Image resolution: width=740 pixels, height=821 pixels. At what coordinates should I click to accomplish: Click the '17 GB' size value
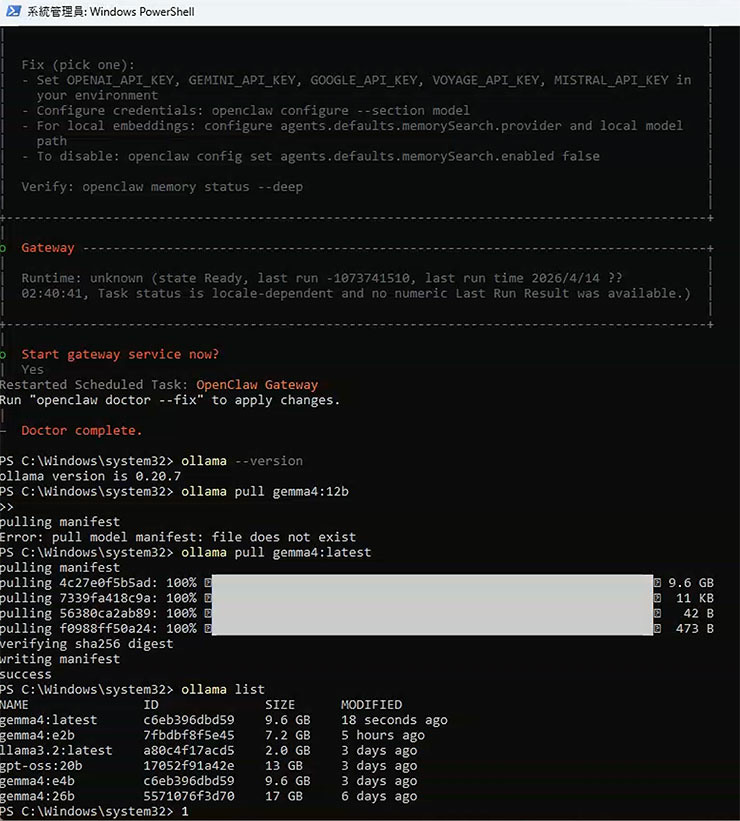[x=284, y=796]
